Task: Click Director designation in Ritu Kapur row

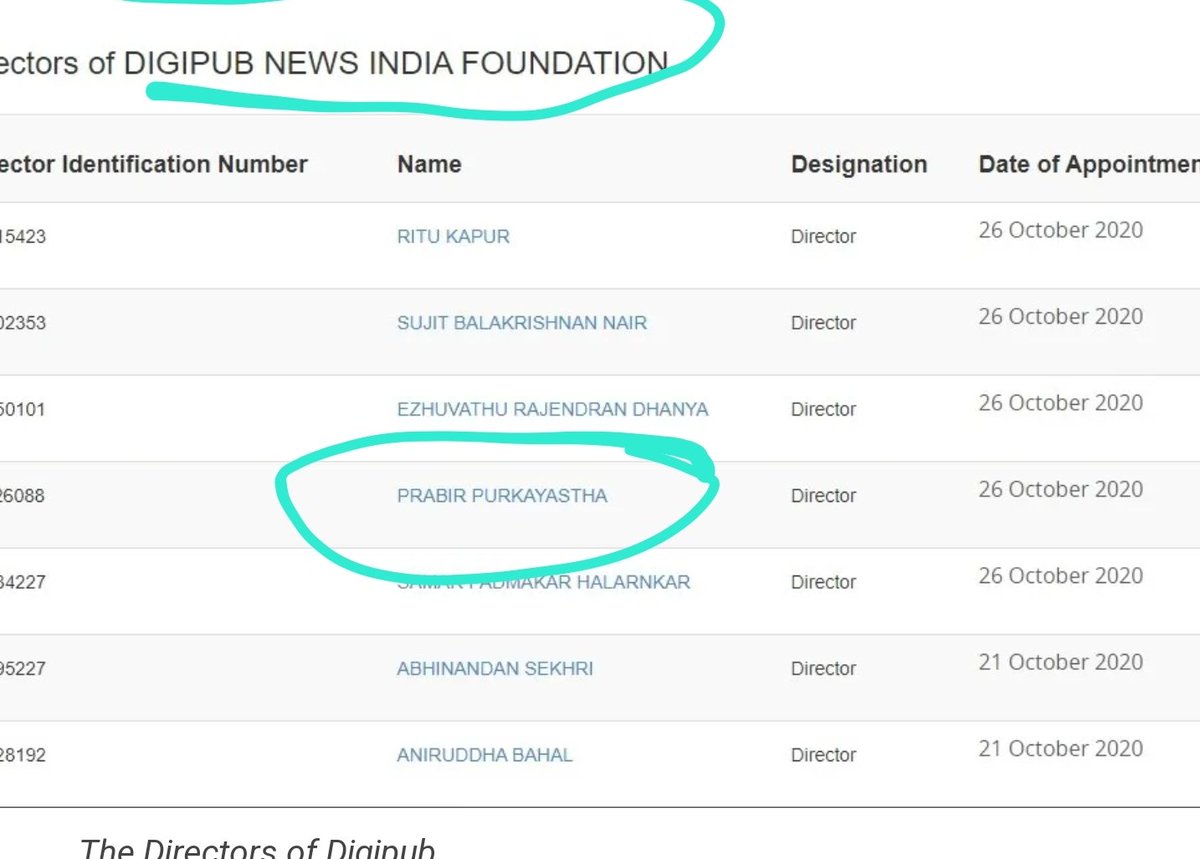Action: click(x=824, y=237)
